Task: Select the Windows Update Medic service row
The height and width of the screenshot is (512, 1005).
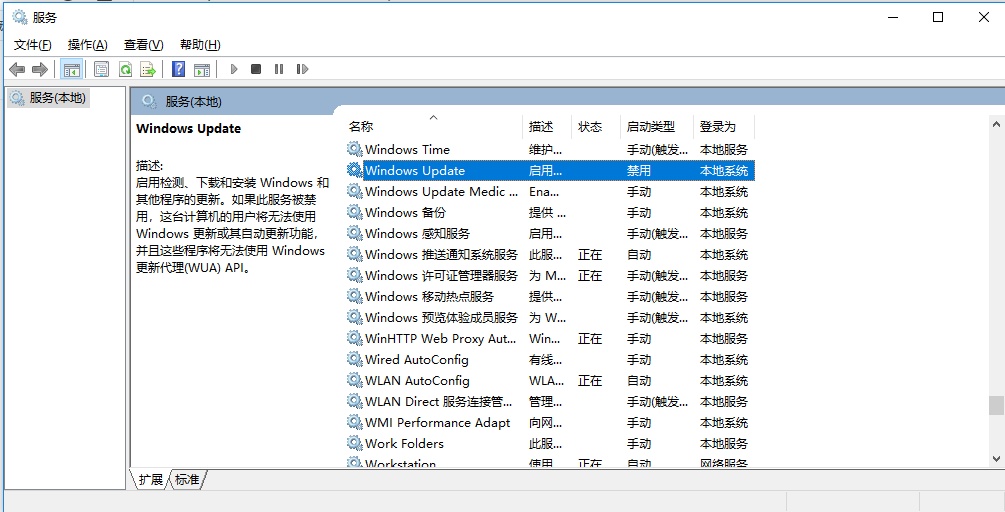Action: [x=551, y=192]
